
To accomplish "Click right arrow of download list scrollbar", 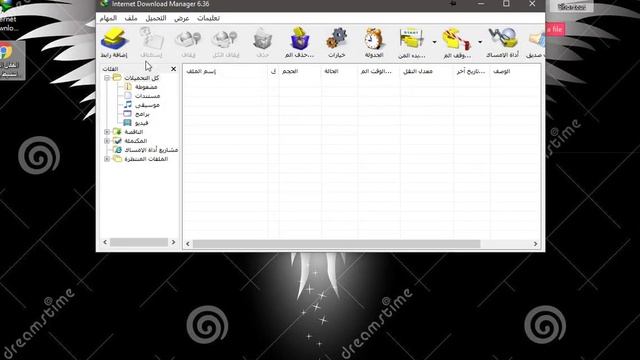I will (536, 244).
